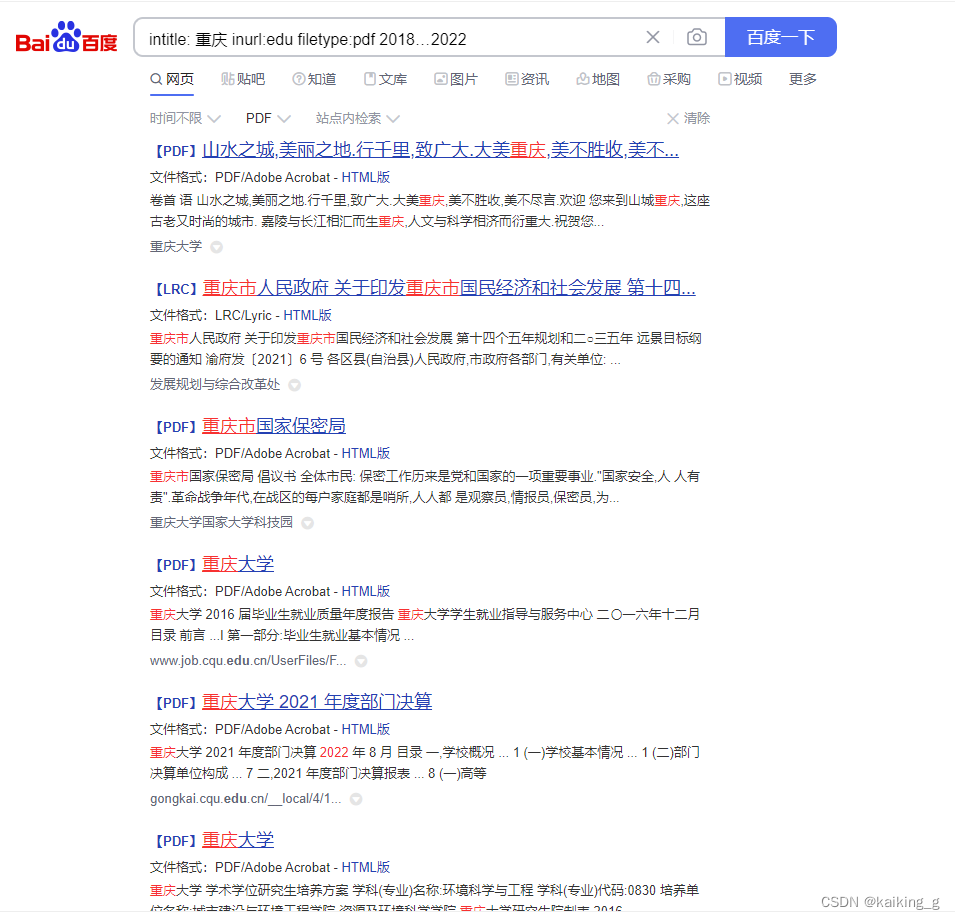Image resolution: width=955 pixels, height=919 pixels.
Task: Click 清除 to clear filters
Action: [x=689, y=118]
